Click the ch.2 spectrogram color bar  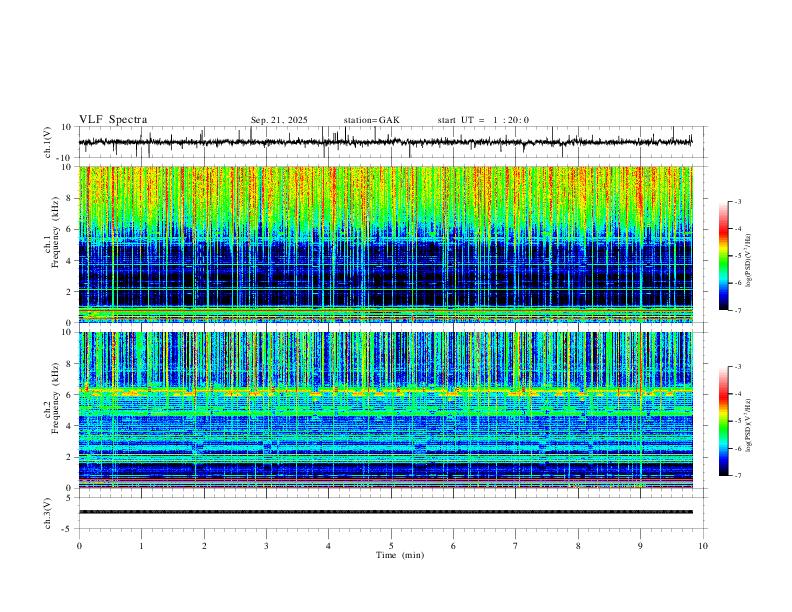pyautogui.click(x=723, y=421)
